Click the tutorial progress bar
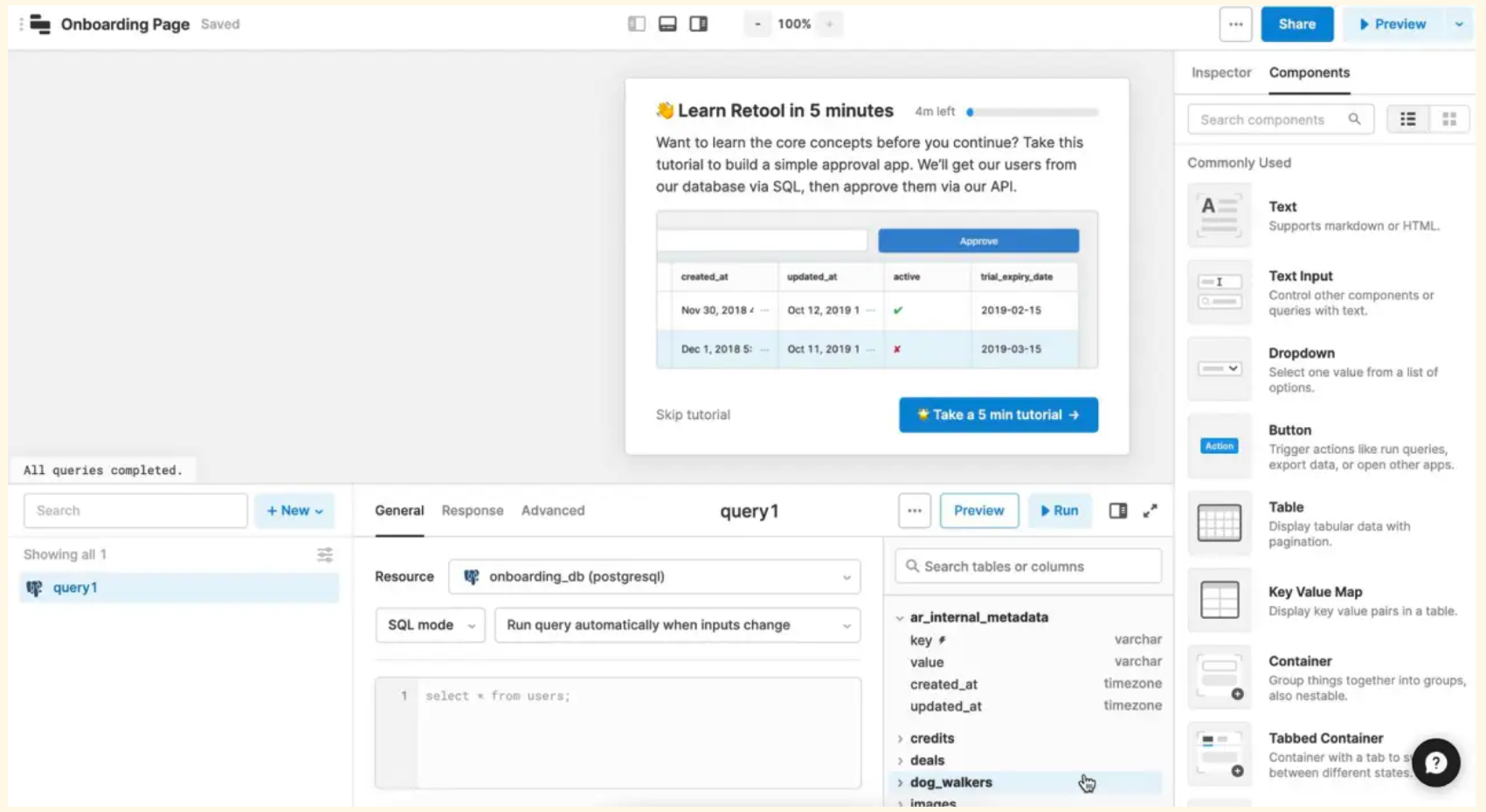 pos(1032,112)
